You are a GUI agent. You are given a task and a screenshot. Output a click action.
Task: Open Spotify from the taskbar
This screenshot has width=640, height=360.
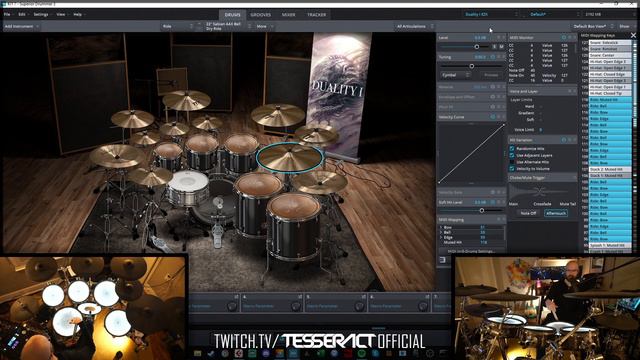click(x=362, y=353)
